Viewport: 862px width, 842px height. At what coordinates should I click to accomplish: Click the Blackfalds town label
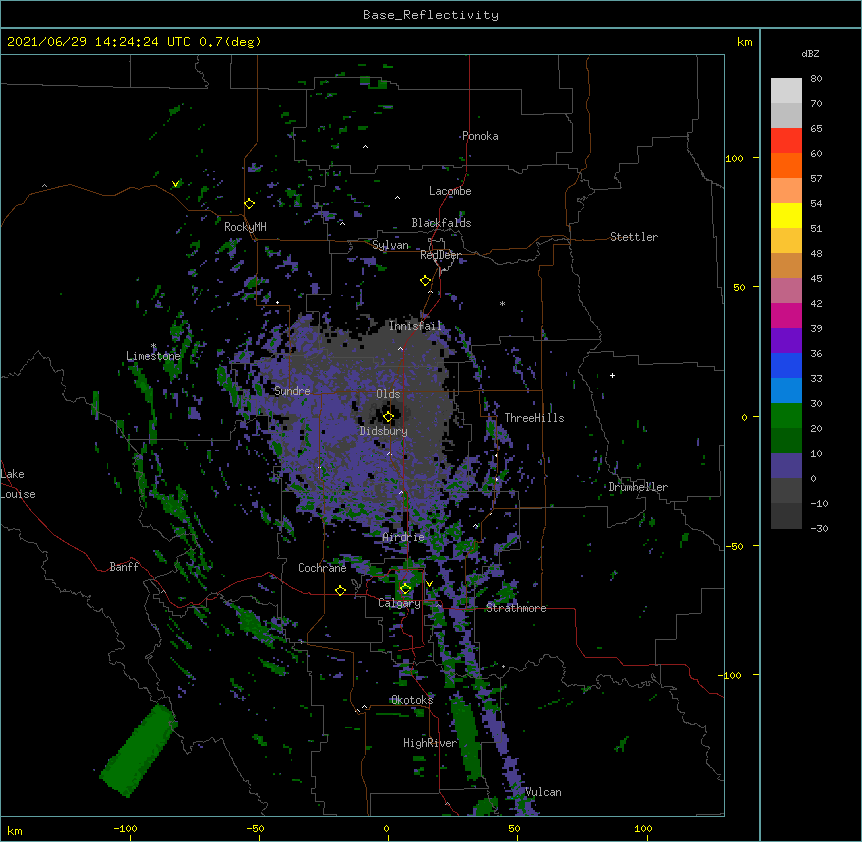click(441, 223)
